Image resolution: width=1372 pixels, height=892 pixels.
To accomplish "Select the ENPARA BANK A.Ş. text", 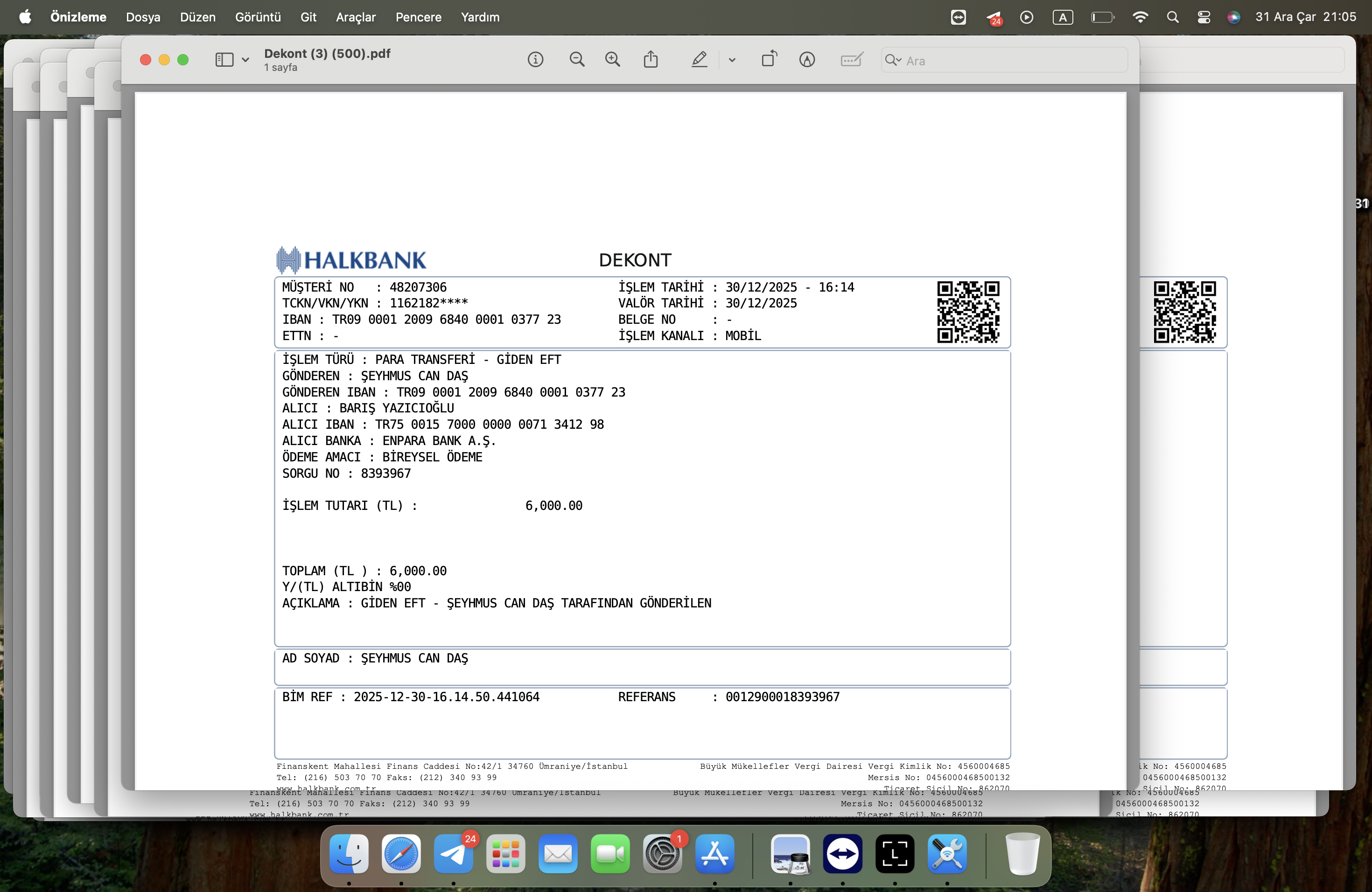I will pyautogui.click(x=439, y=441).
